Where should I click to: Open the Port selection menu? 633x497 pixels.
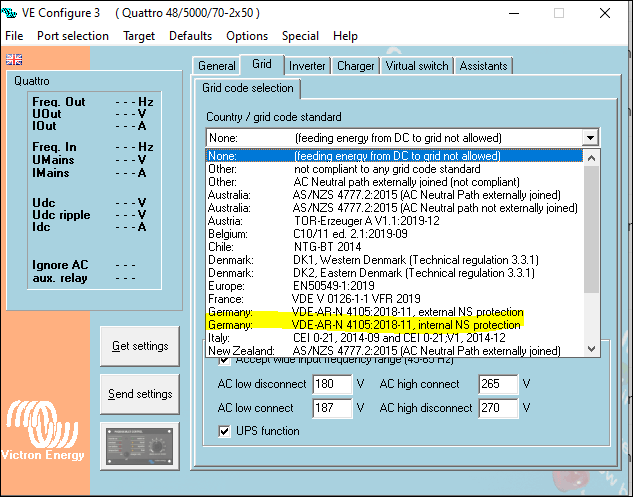pyautogui.click(x=73, y=36)
